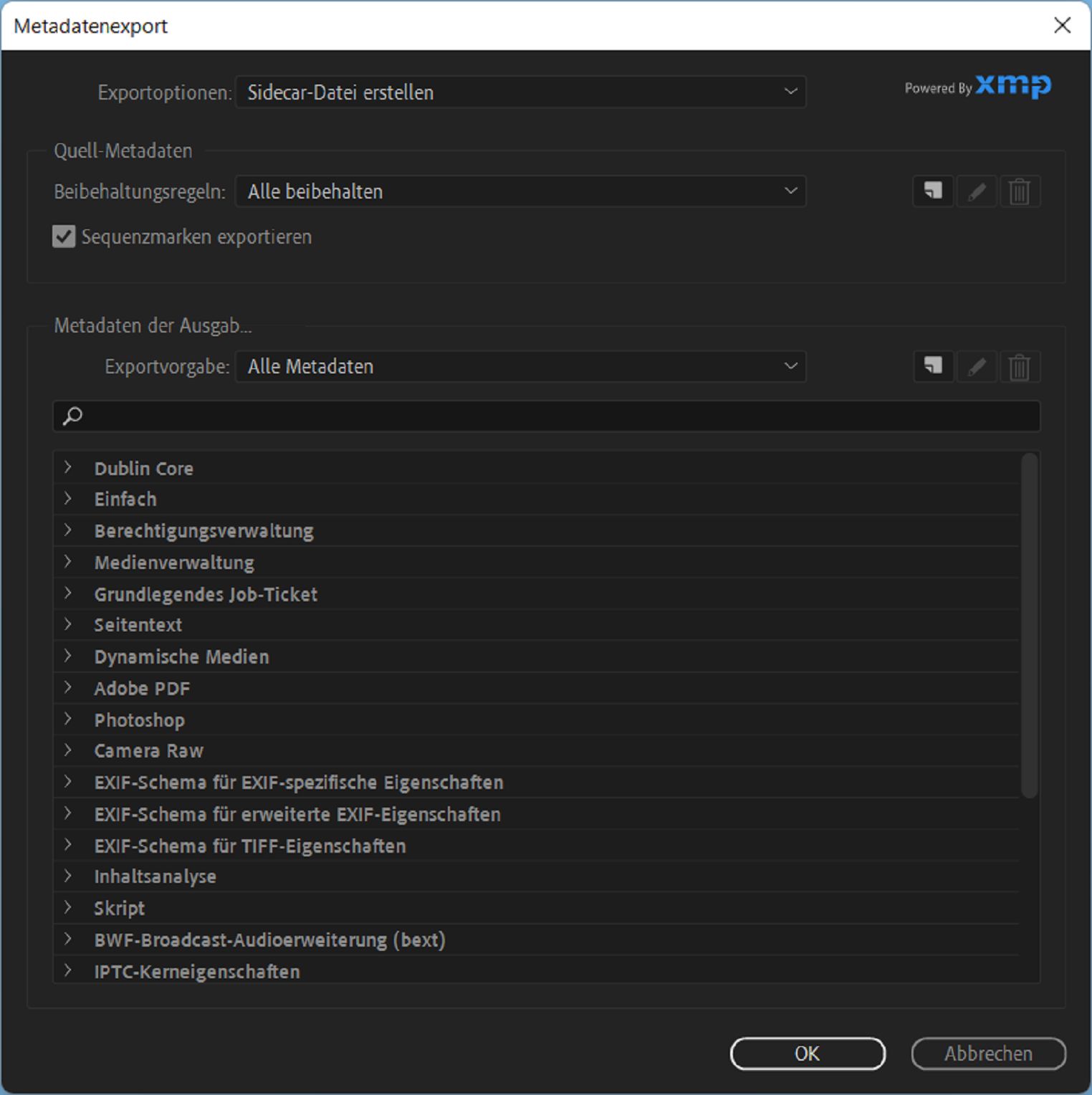
Task: Click the edit pencil icon beside Beibehaltungsregeln
Action: tap(976, 191)
